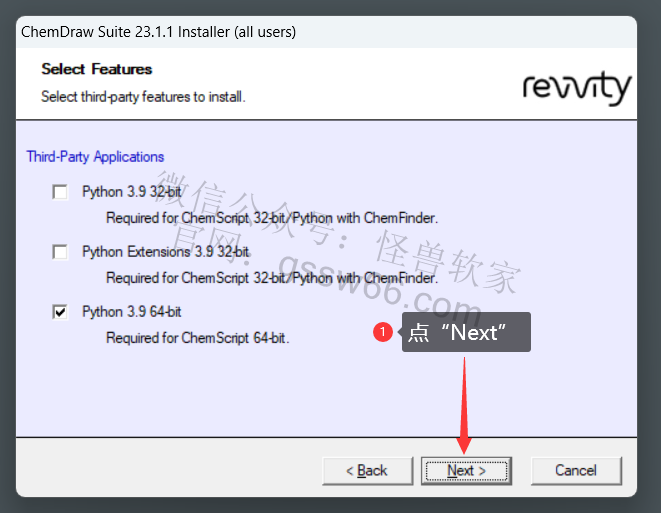This screenshot has width=661, height=513.
Task: Cancel the ChemDraw installer
Action: [576, 470]
